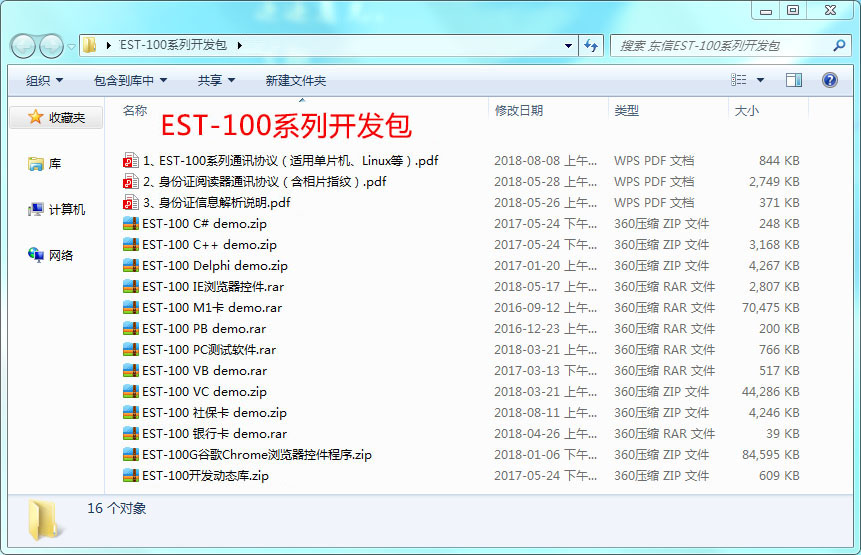Select the 库 (Libraries) sidebar item
Viewport: 861px width, 555px height.
pos(45,164)
